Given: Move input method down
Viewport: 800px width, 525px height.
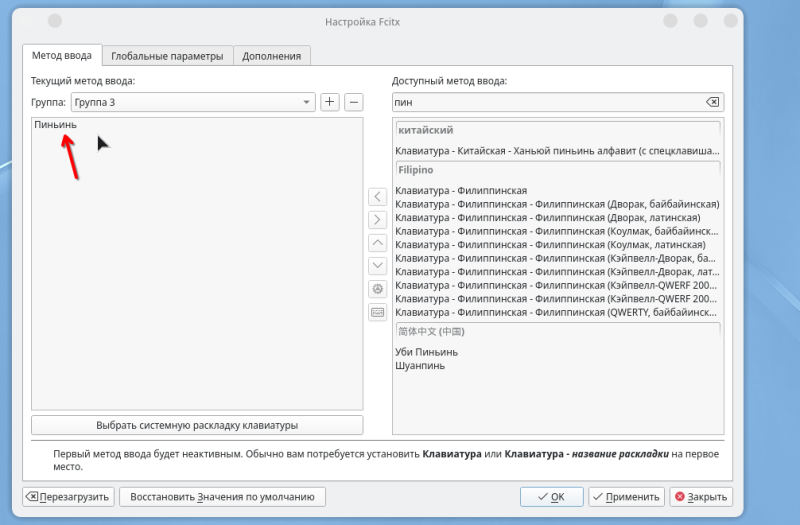Looking at the screenshot, I should [x=377, y=266].
